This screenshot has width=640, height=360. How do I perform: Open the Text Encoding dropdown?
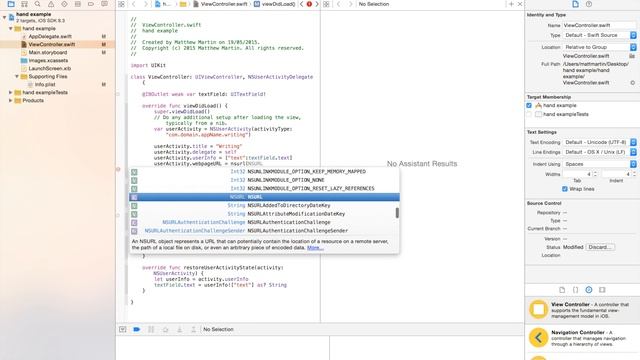click(x=599, y=142)
